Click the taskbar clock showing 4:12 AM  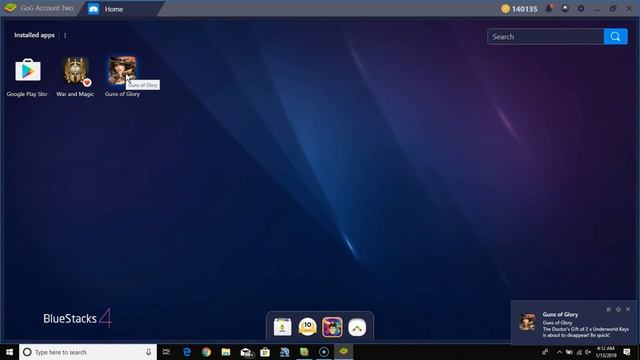(x=606, y=352)
